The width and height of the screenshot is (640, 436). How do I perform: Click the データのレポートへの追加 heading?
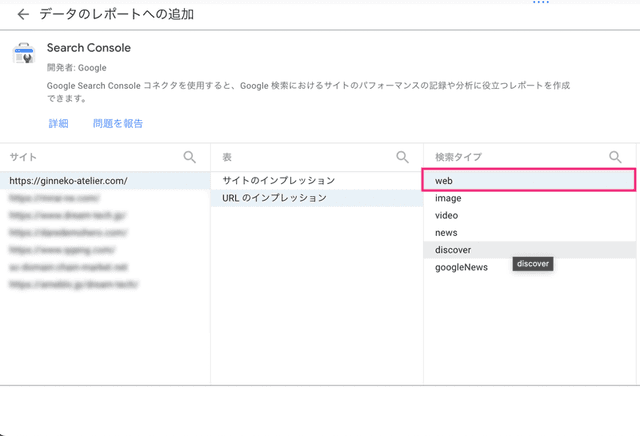click(x=117, y=15)
